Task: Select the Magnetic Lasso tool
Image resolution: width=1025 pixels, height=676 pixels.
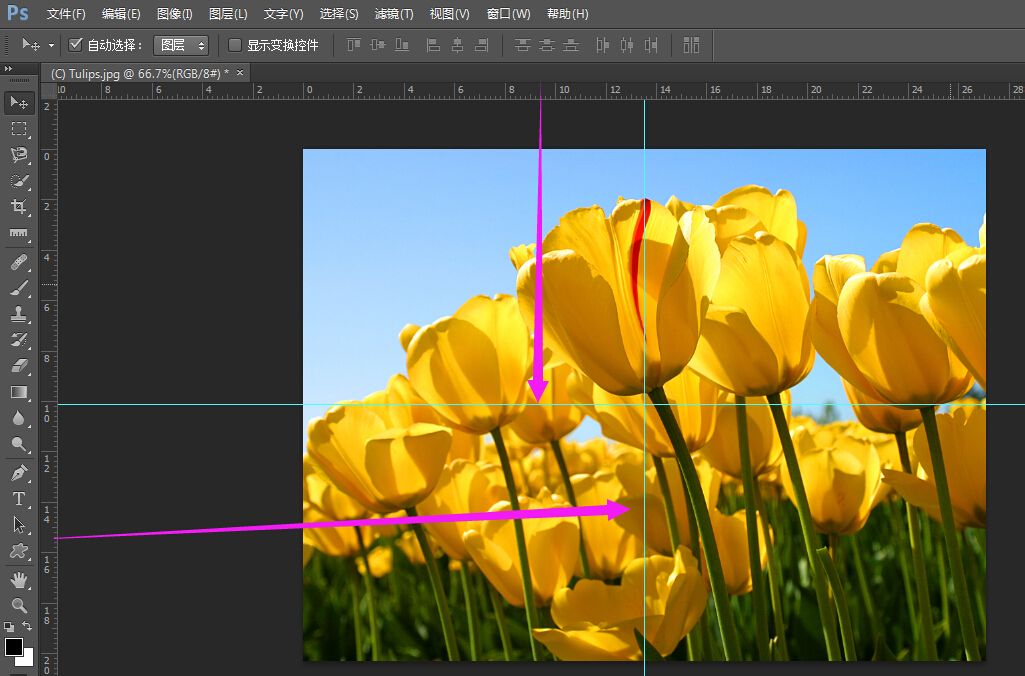Action: 19,155
